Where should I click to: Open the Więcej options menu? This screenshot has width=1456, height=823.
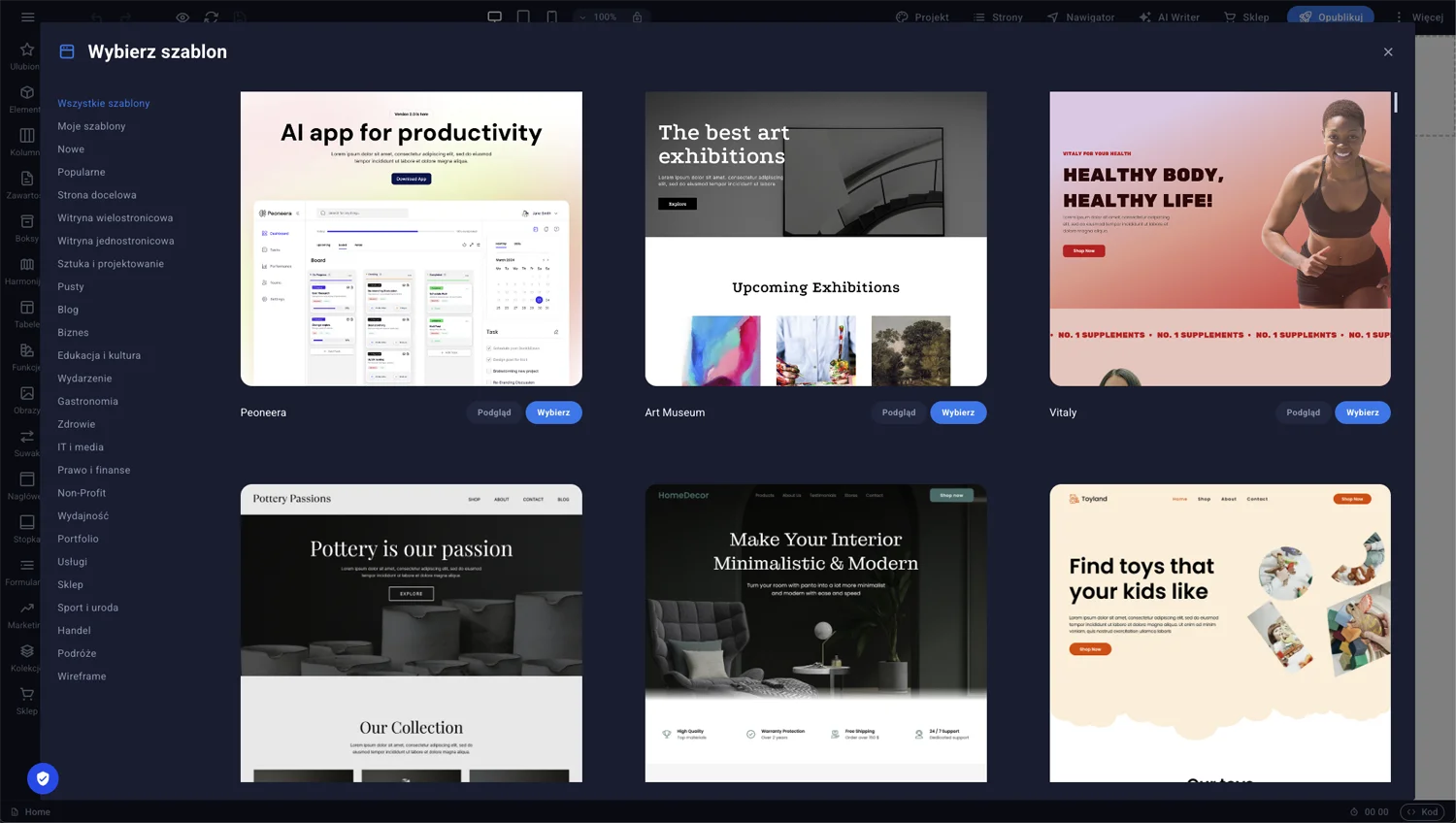tap(1422, 16)
